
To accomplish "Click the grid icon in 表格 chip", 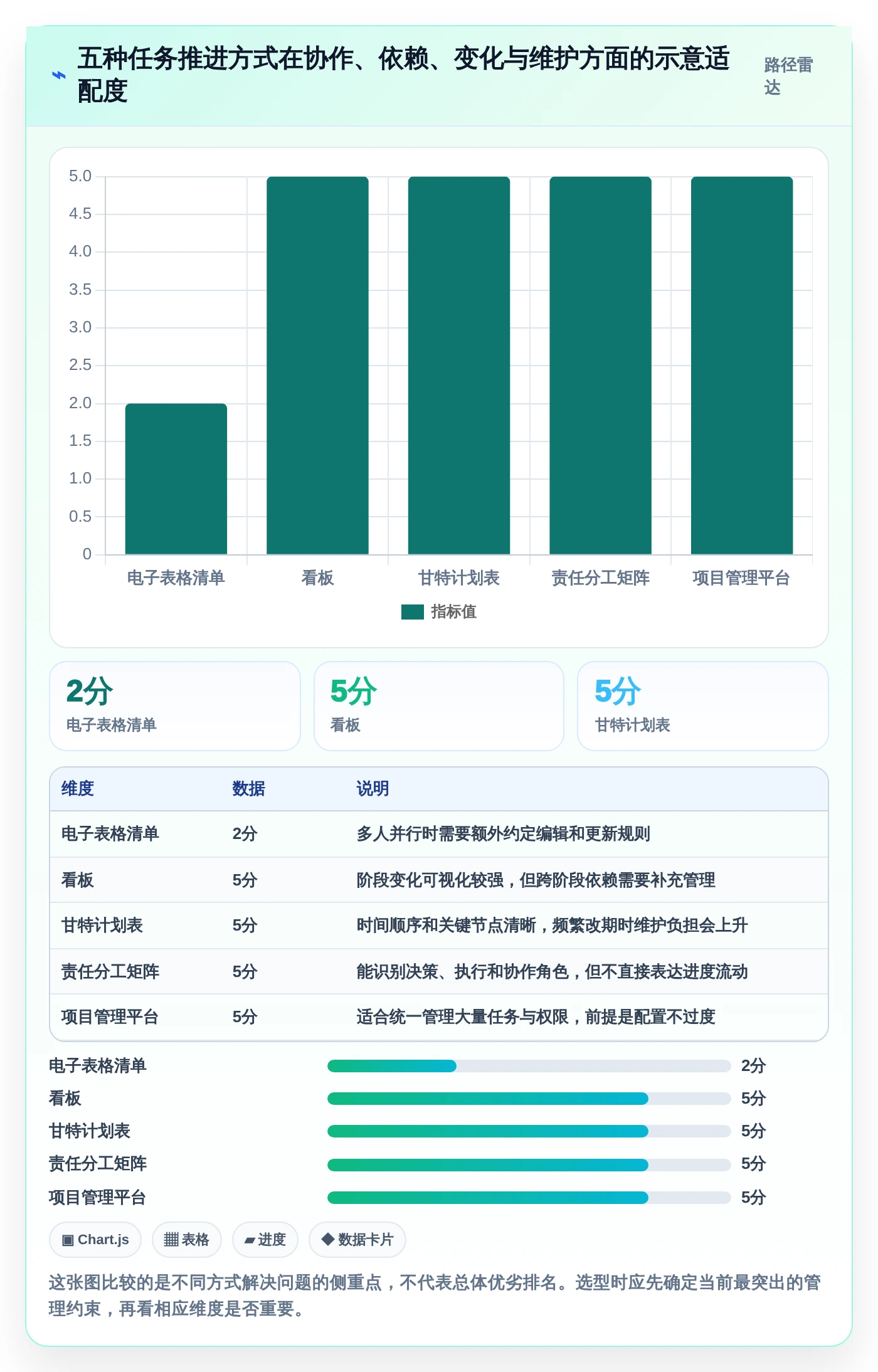I will [171, 1240].
